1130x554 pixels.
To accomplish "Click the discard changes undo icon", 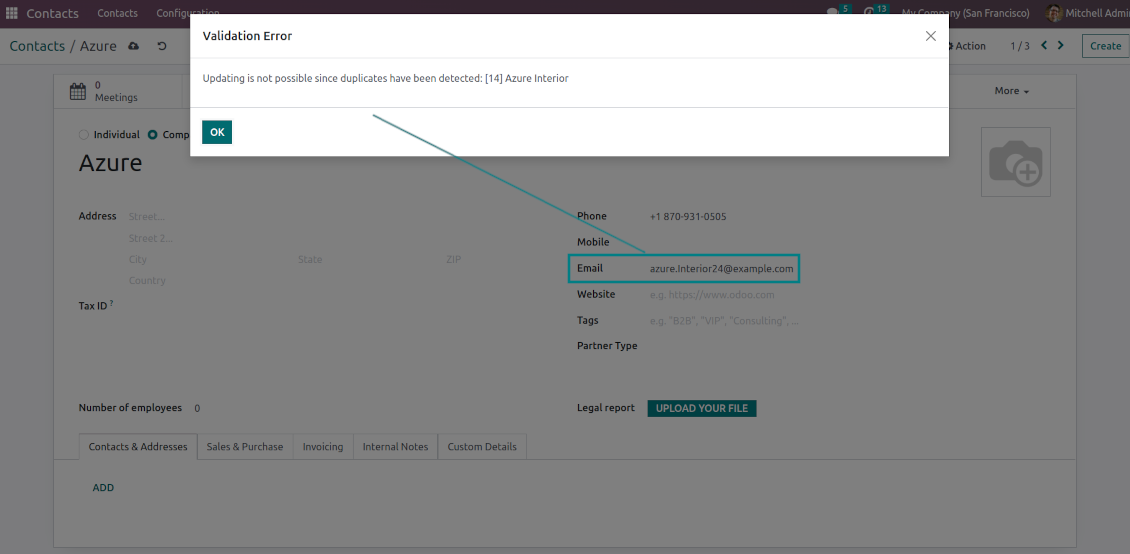I will [x=162, y=46].
